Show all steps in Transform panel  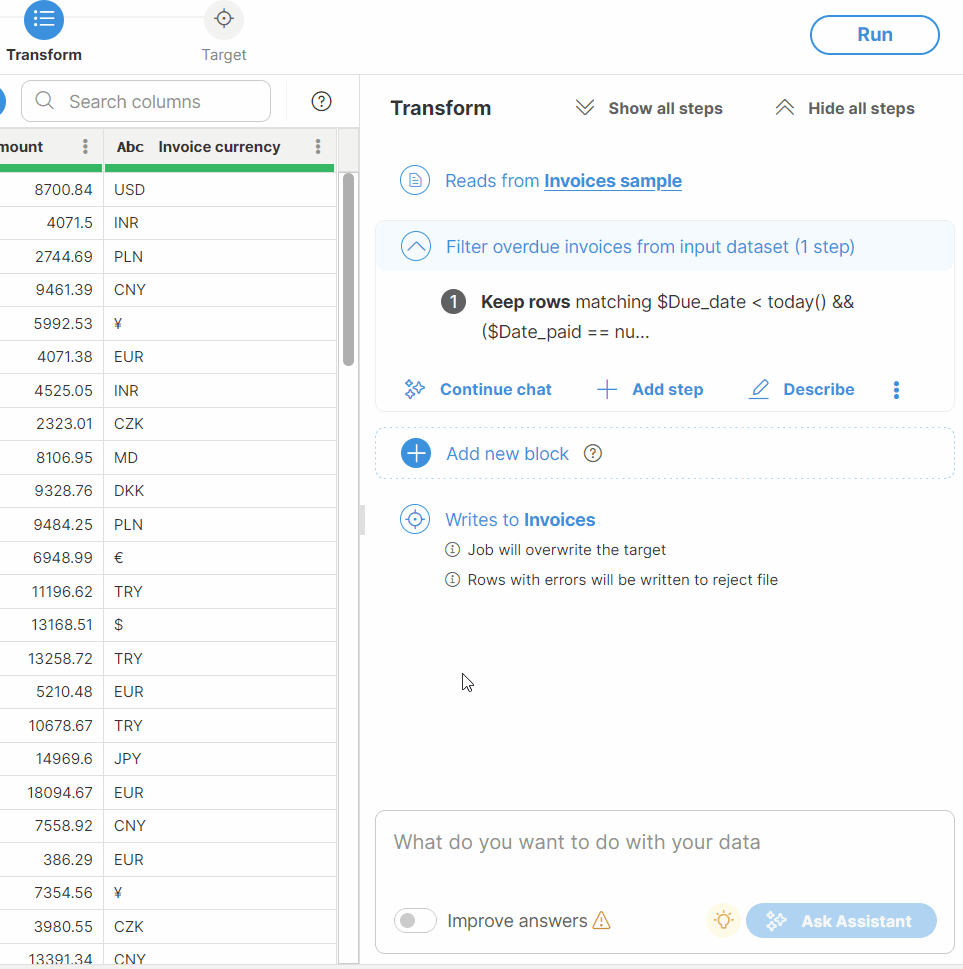(x=649, y=108)
